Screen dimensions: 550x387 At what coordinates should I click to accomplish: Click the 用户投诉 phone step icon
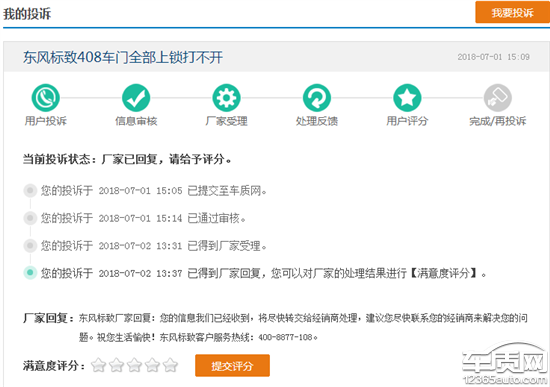[x=46, y=98]
